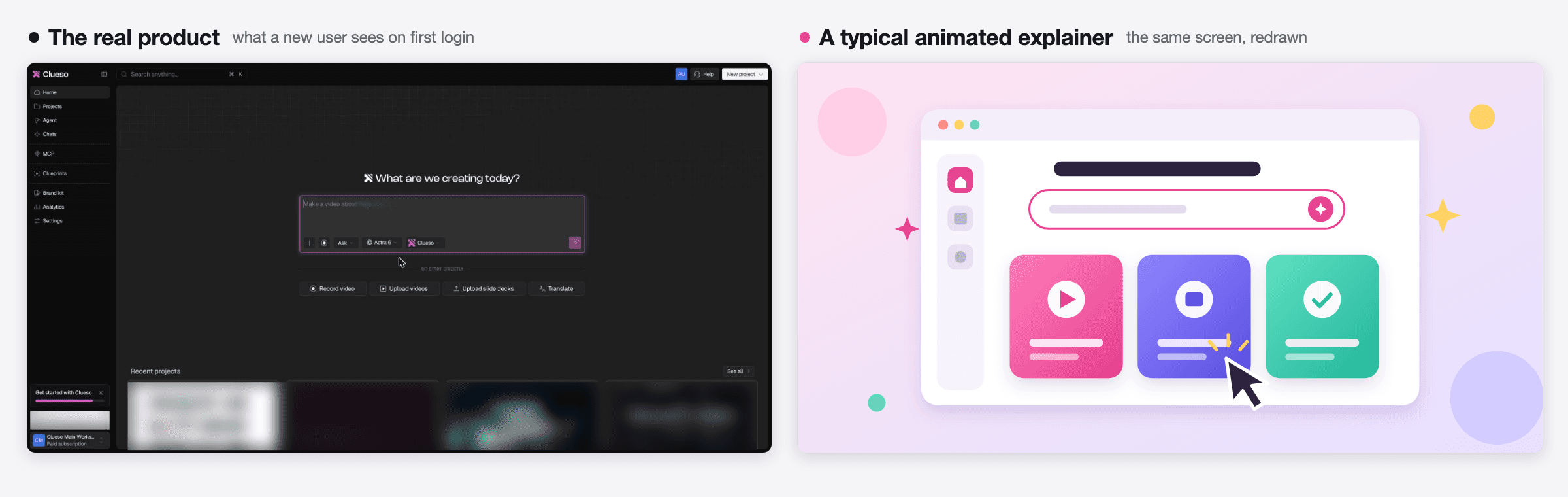Screen dimensions: 1568x497
Task: Click the Search anything field
Action: coord(182,74)
